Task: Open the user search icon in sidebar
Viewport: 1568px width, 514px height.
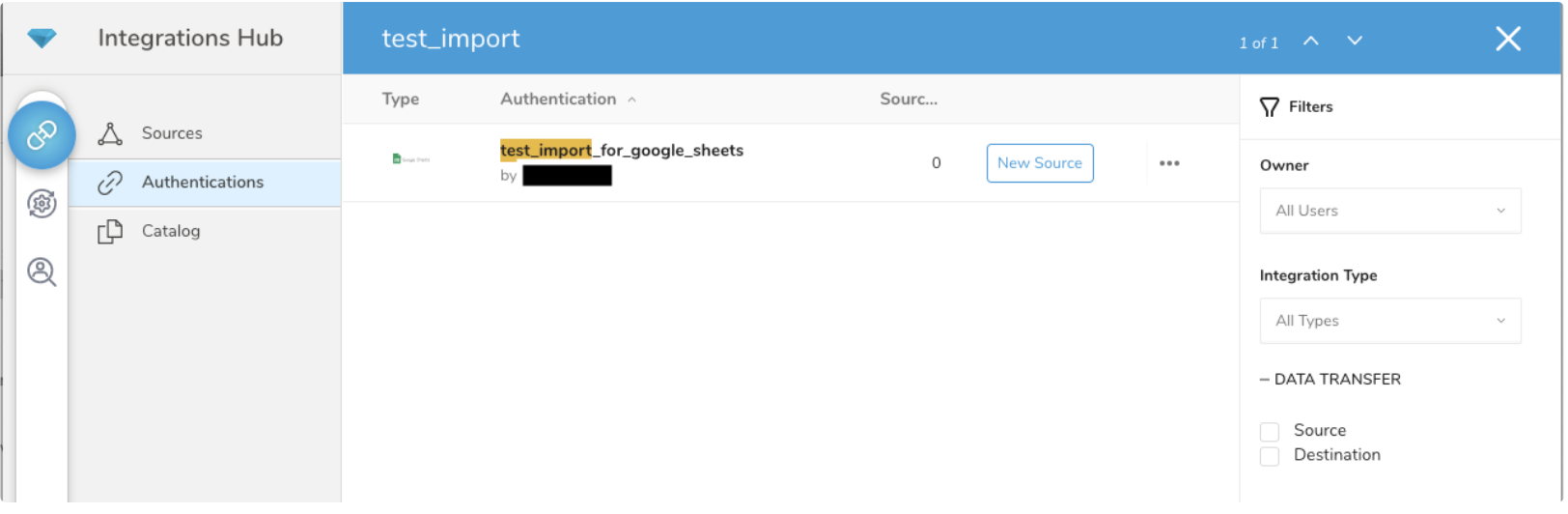Action: (x=42, y=272)
